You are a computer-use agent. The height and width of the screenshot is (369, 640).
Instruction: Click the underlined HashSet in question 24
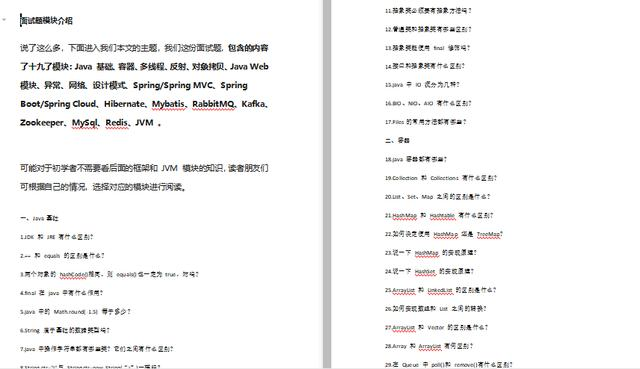(x=425, y=271)
